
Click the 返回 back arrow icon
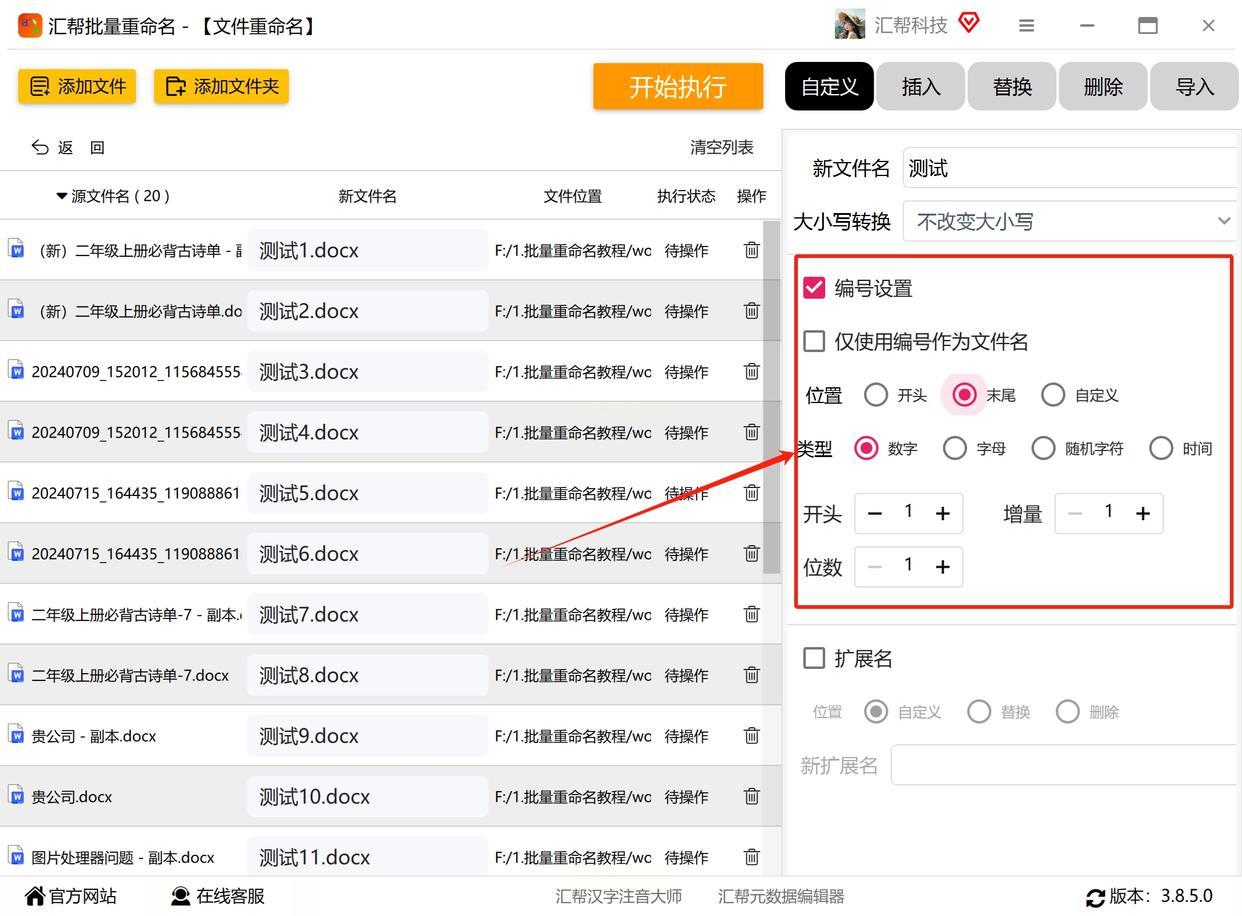click(40, 147)
